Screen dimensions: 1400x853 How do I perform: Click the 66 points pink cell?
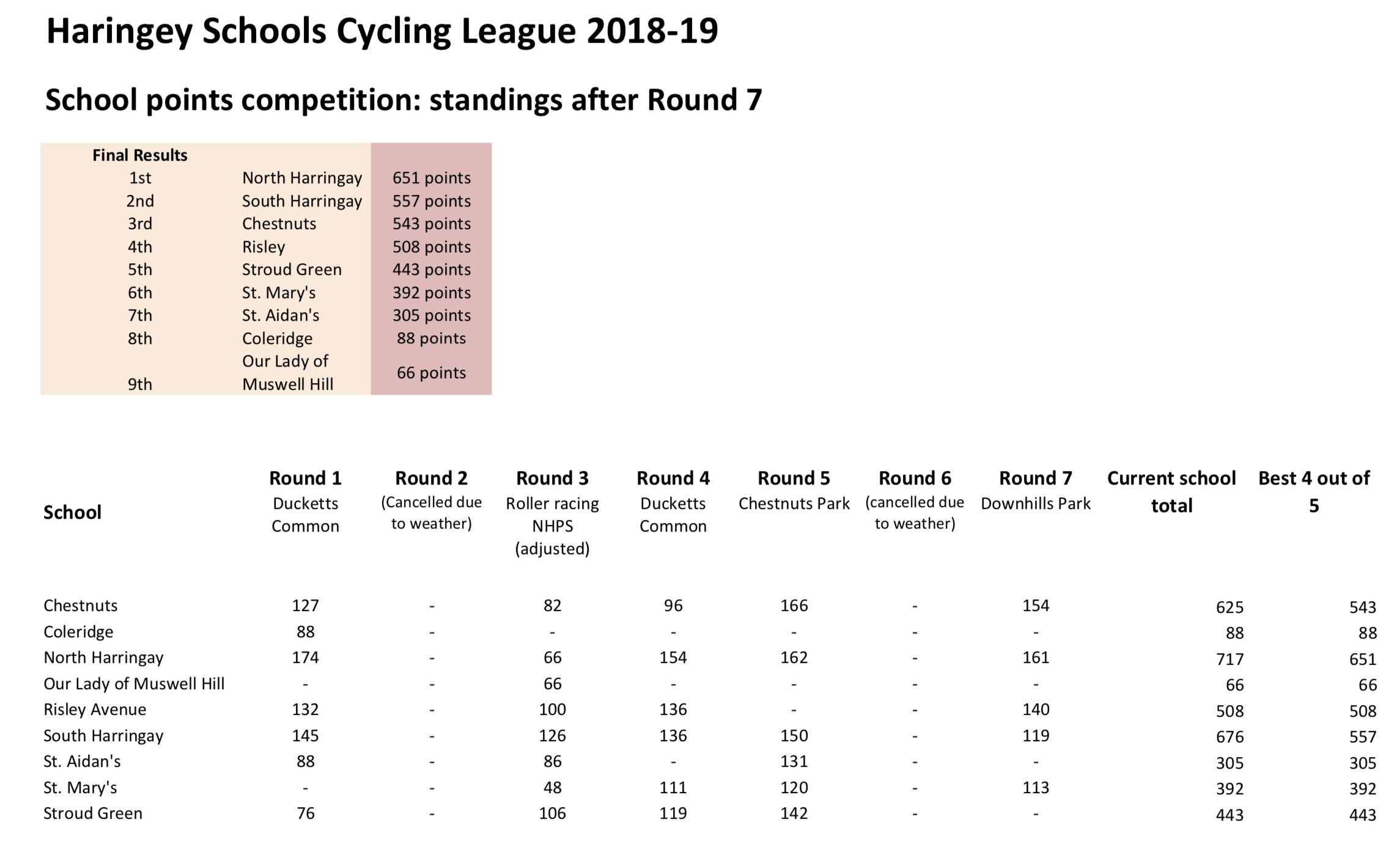click(431, 373)
